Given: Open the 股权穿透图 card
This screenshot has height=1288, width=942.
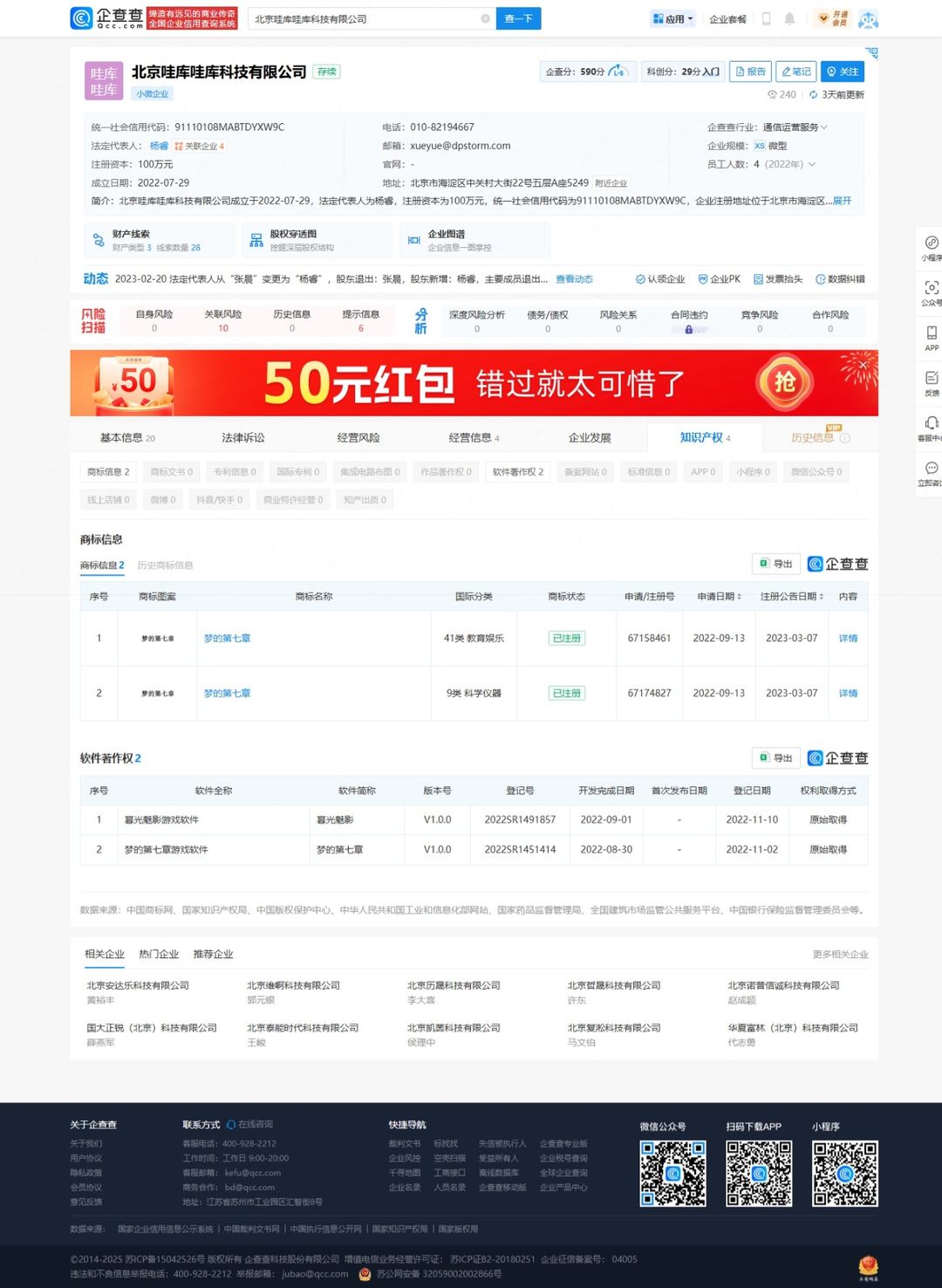Looking at the screenshot, I should click(x=317, y=240).
